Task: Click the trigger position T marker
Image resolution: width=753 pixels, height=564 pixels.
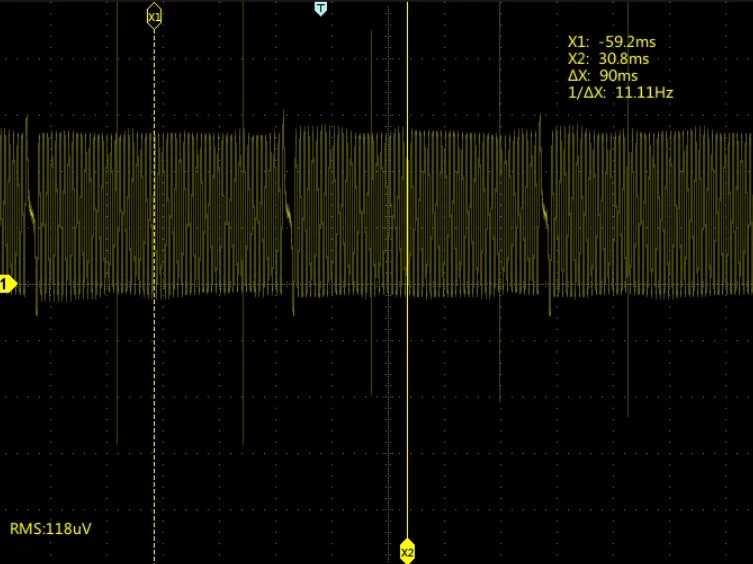Action: pos(321,8)
